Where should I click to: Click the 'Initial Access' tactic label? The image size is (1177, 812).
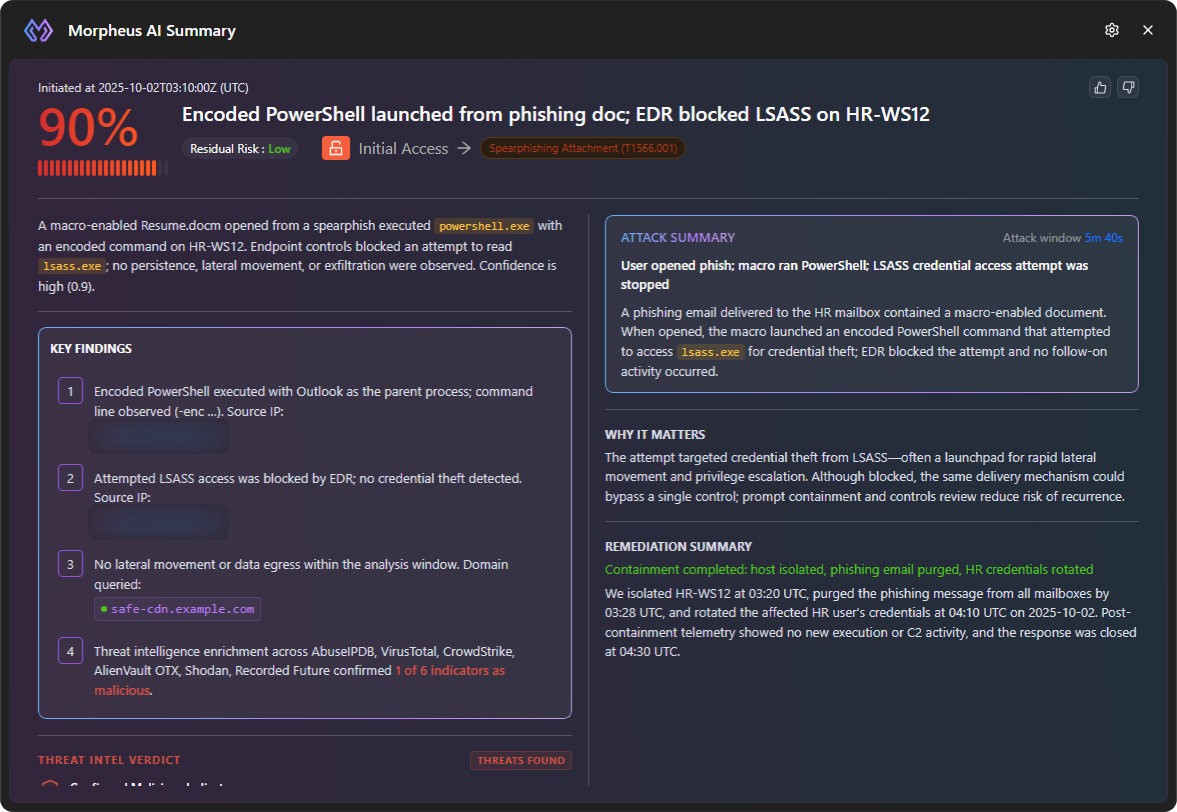(x=403, y=149)
